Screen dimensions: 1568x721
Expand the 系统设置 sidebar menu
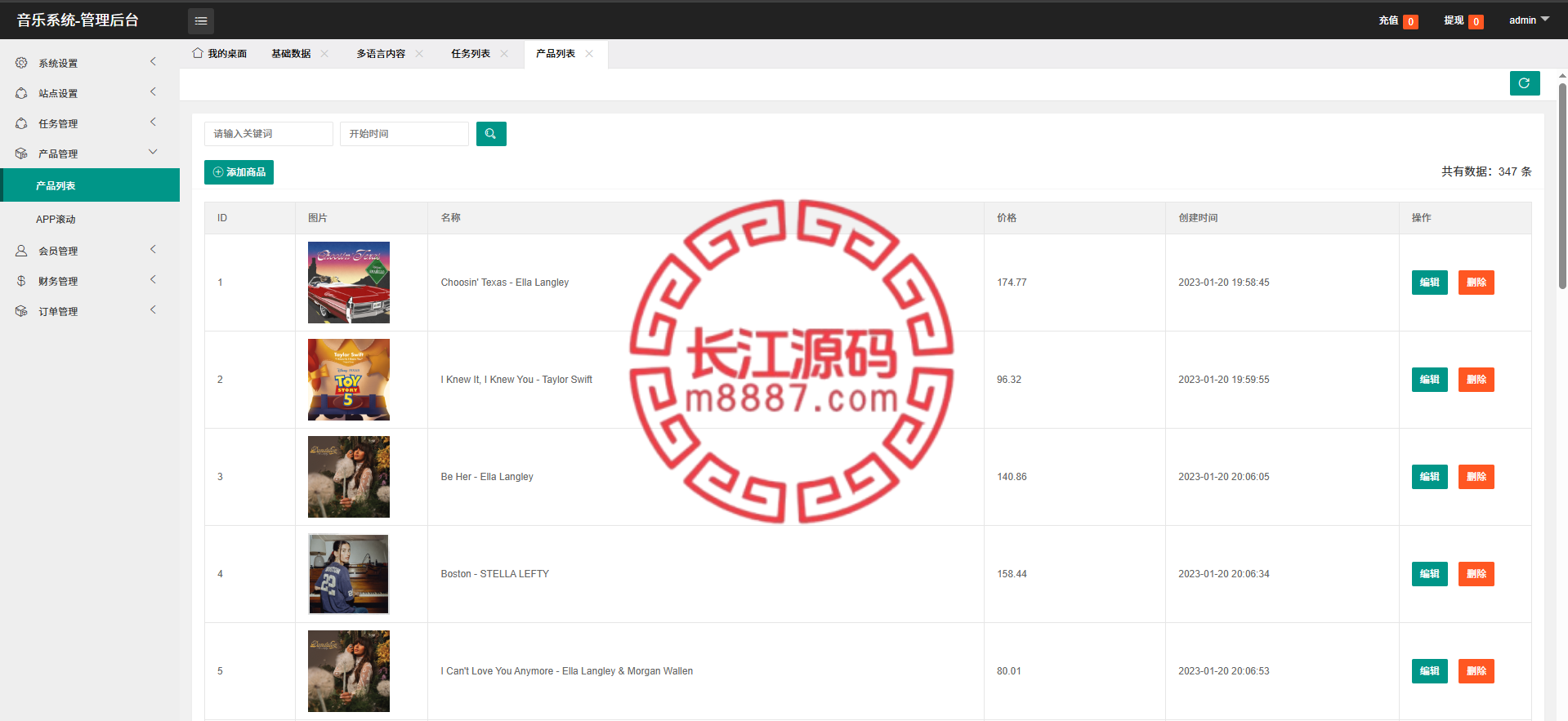(x=153, y=62)
